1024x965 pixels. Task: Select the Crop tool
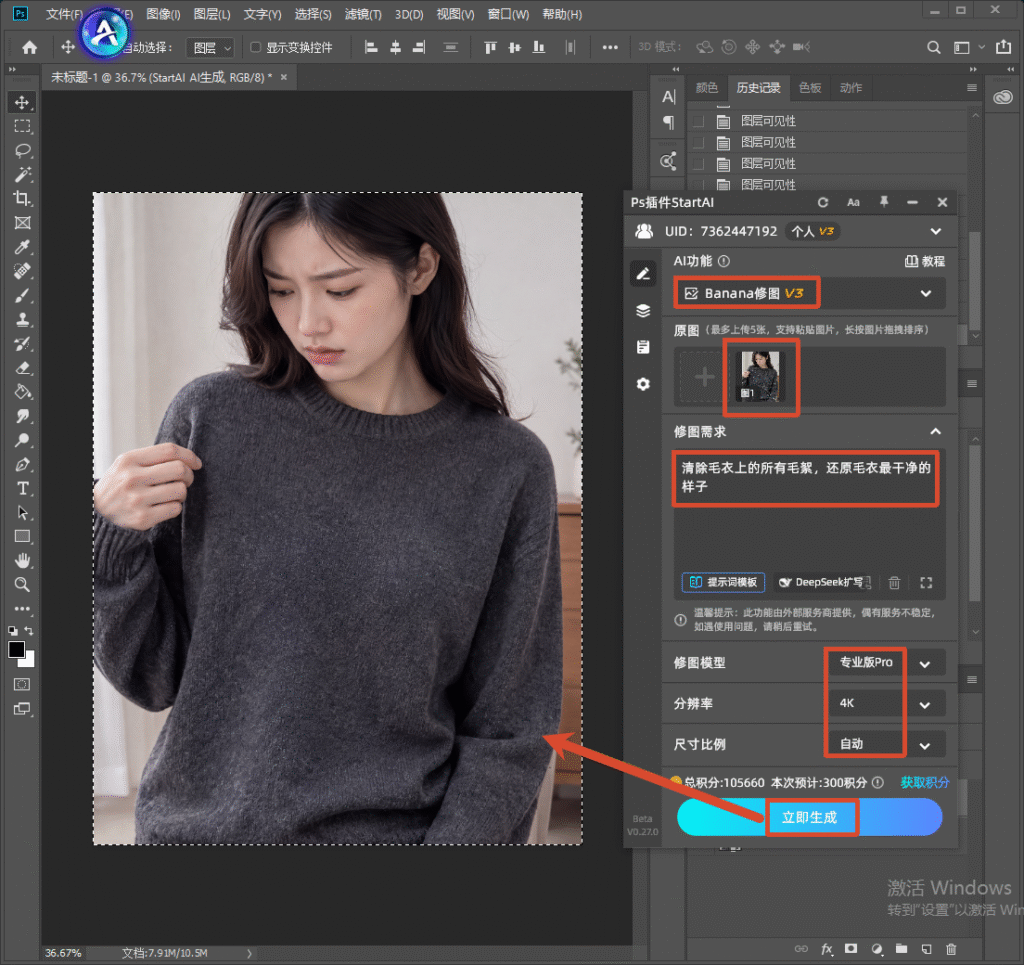(22, 198)
